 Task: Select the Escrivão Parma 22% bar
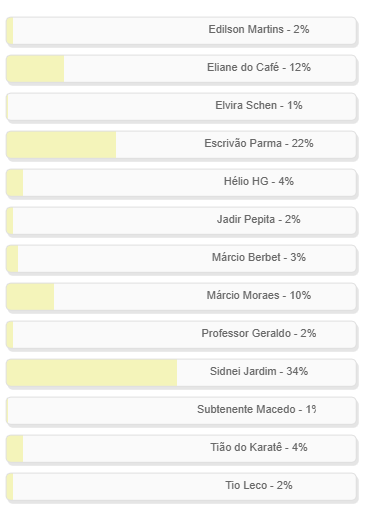[x=181, y=144]
